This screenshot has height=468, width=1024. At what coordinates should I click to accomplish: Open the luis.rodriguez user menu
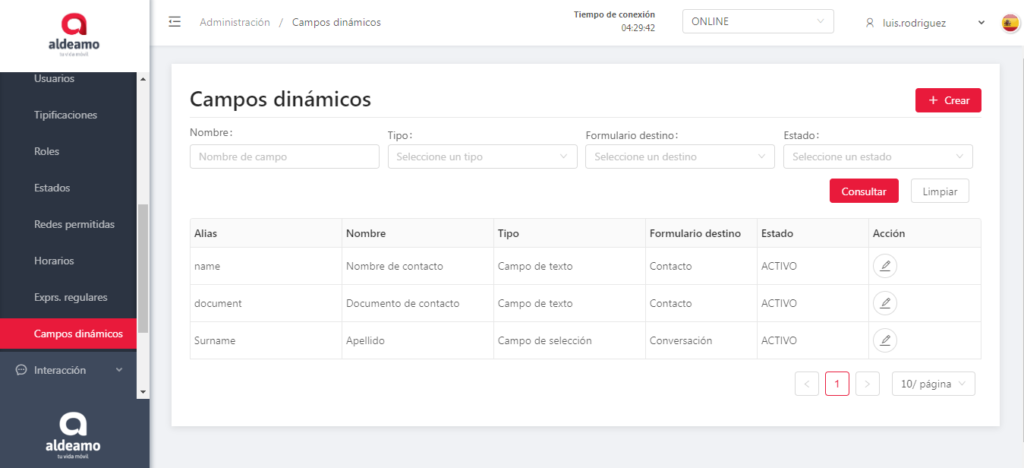coord(925,23)
